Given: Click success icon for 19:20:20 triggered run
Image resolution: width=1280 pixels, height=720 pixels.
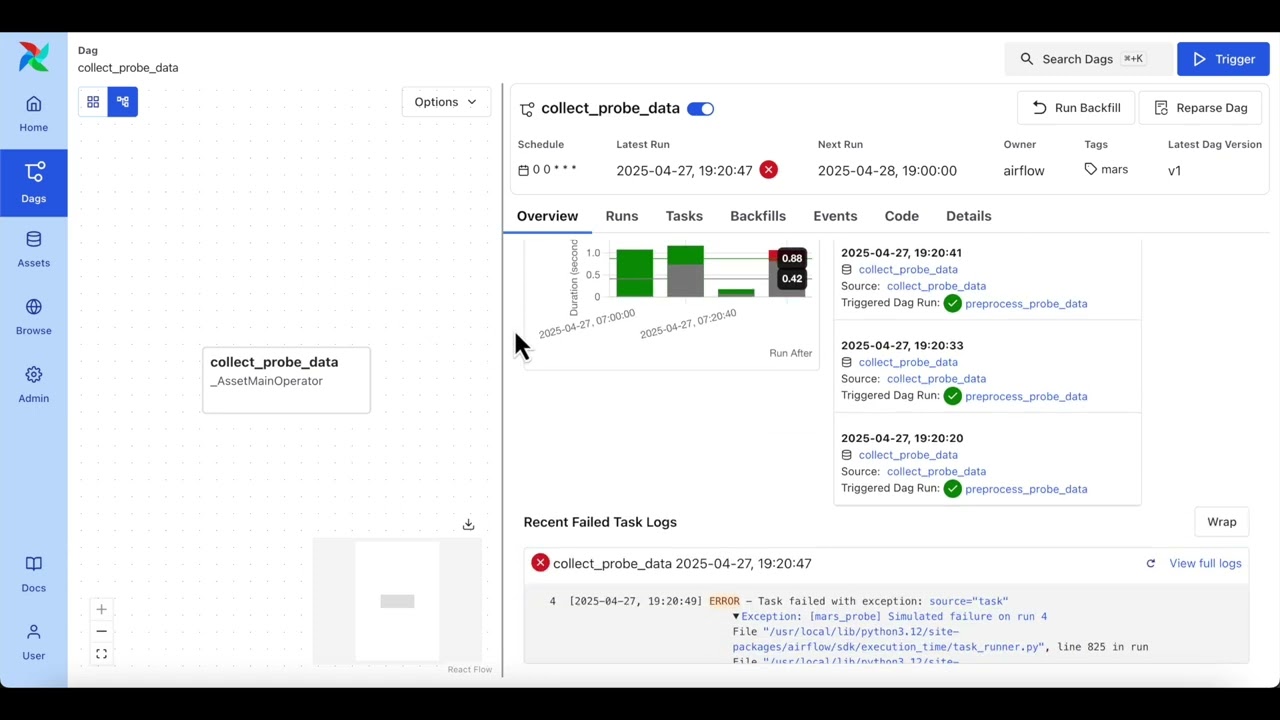Looking at the screenshot, I should click(x=952, y=489).
